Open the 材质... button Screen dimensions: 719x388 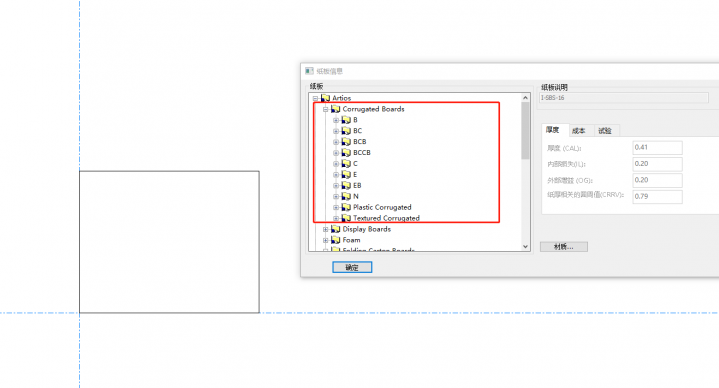[x=564, y=247]
